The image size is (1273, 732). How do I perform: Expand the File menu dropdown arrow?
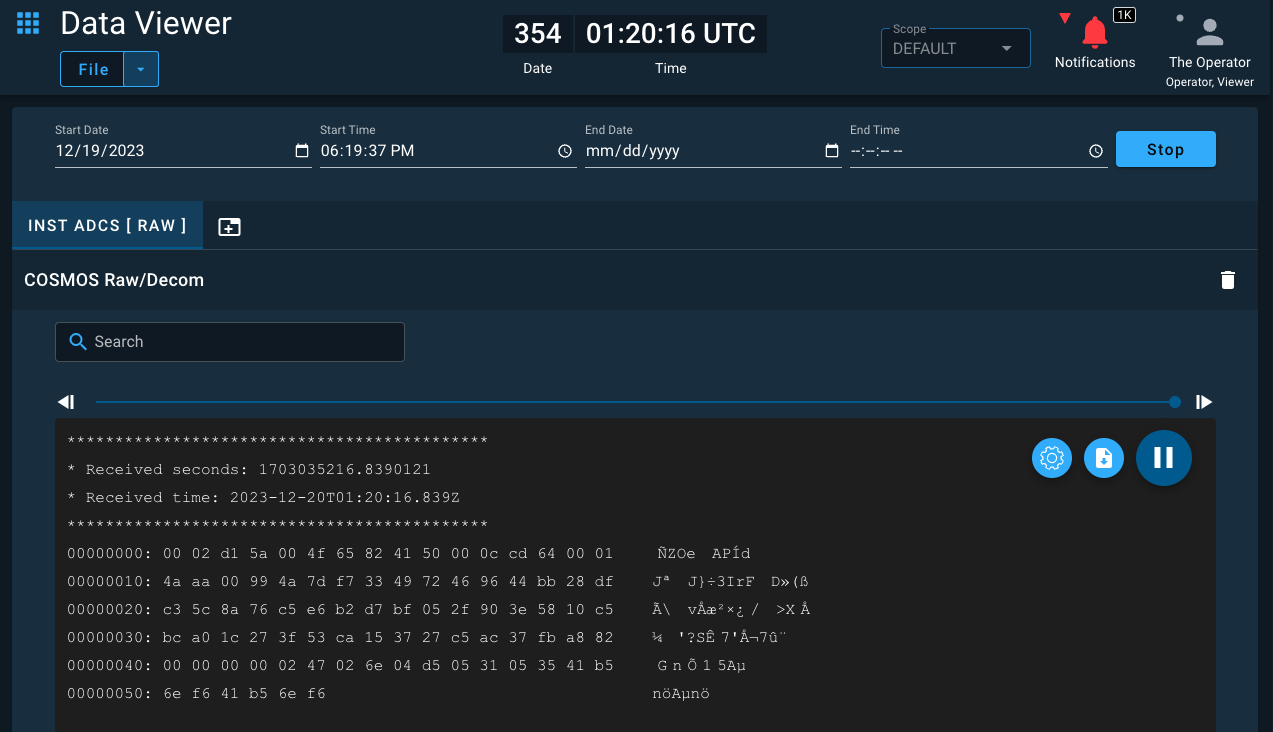141,69
